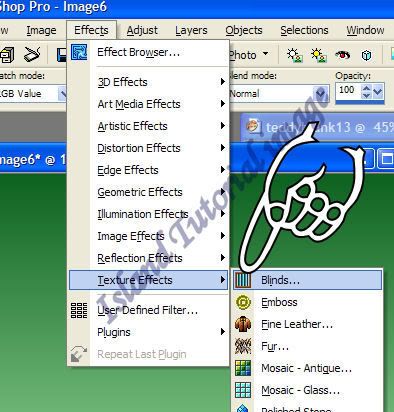Click the Mosaic - Glass icon

tap(243, 390)
